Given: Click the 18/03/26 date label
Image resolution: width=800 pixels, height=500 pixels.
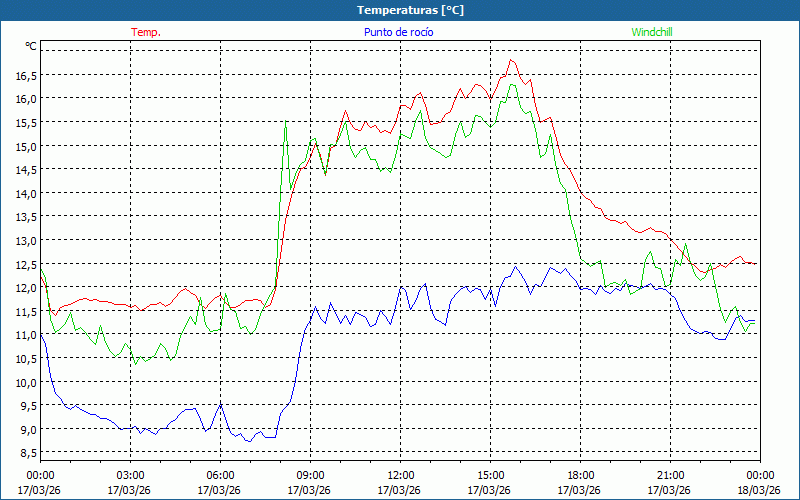Looking at the screenshot, I should click(x=760, y=490).
